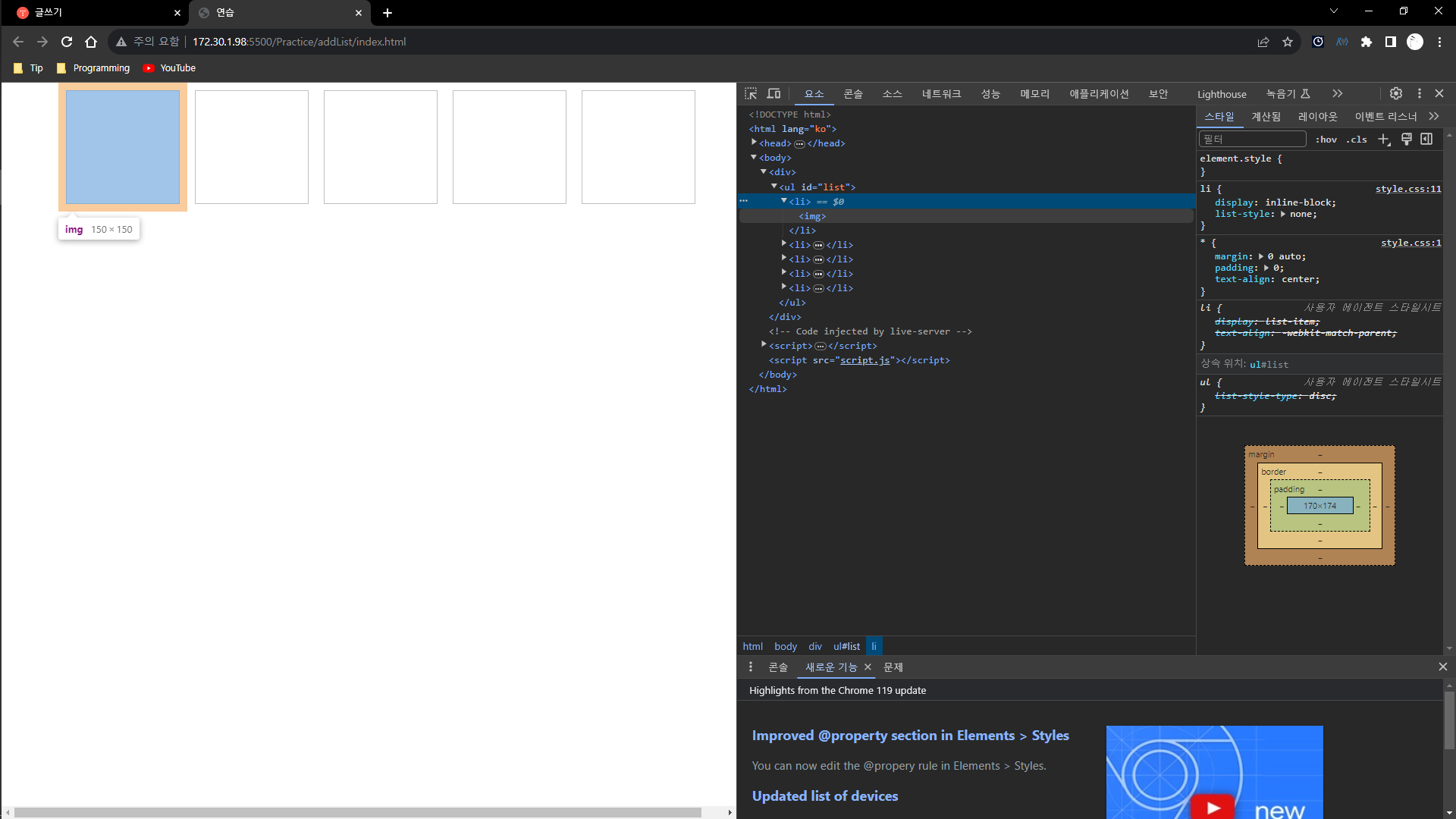This screenshot has width=1456, height=819.
Task: Switch to the 네트워크 panel tab
Action: [941, 94]
